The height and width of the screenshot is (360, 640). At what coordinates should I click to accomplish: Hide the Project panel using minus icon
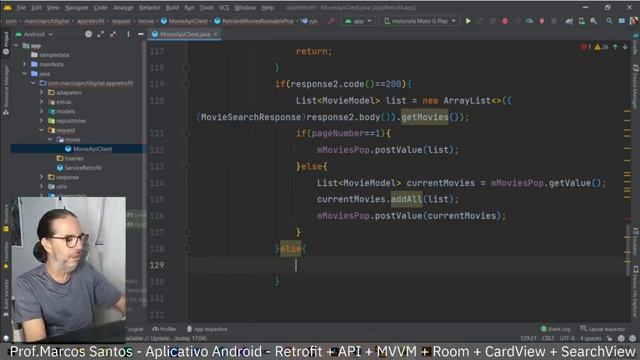[140, 34]
